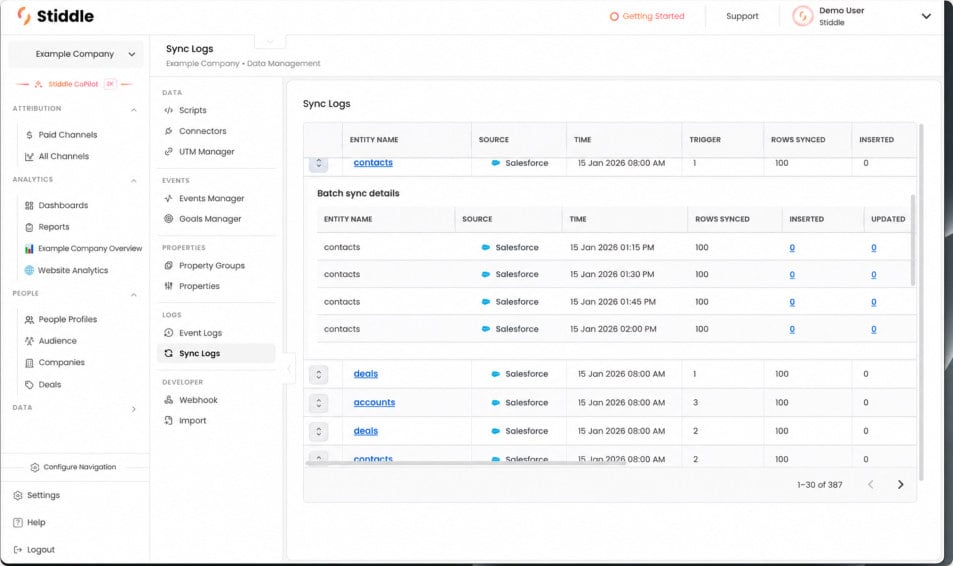Open Scripts code icon
Image resolution: width=953 pixels, height=566 pixels.
(169, 110)
